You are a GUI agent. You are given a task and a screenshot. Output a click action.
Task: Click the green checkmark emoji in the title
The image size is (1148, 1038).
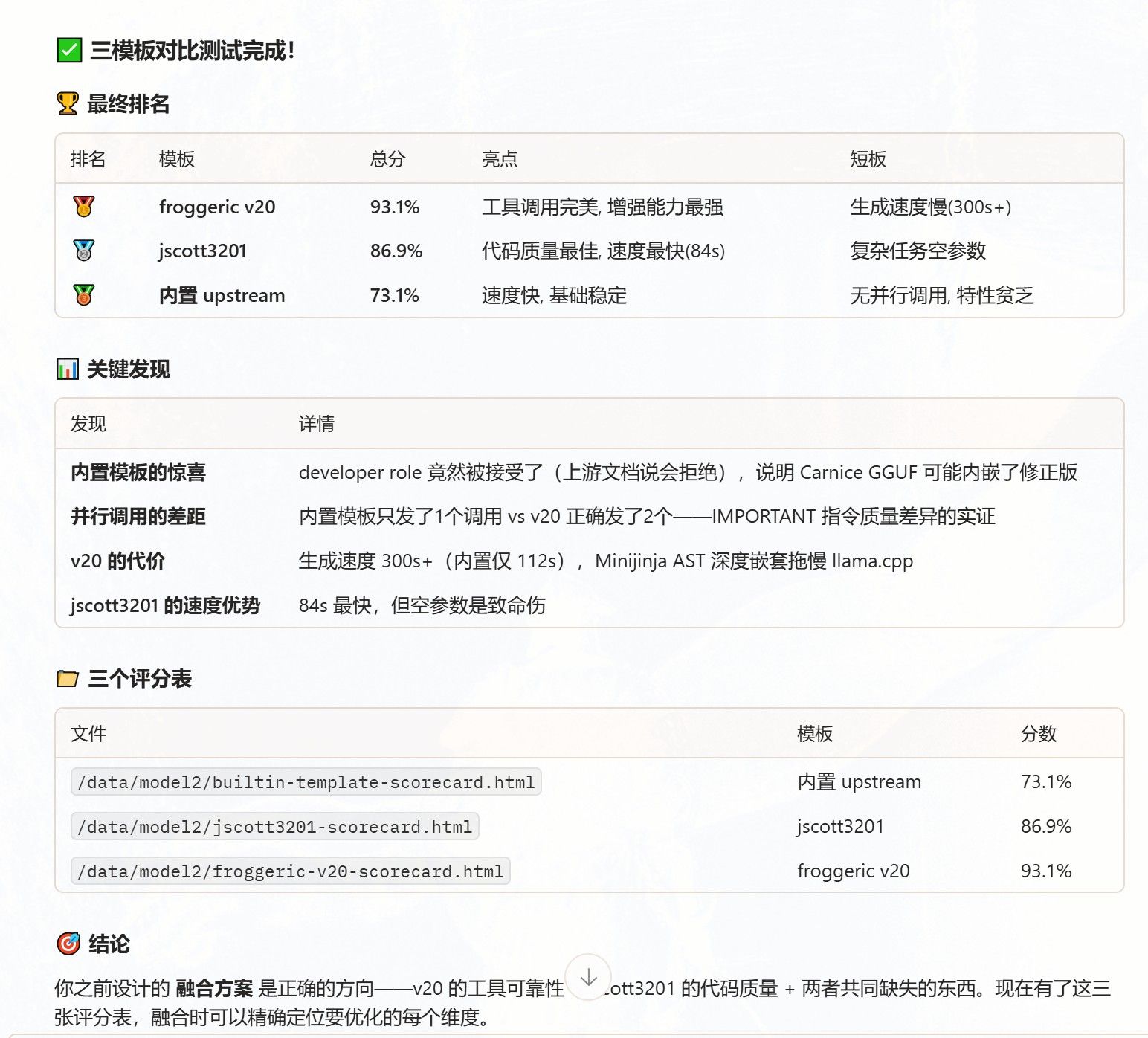(69, 51)
